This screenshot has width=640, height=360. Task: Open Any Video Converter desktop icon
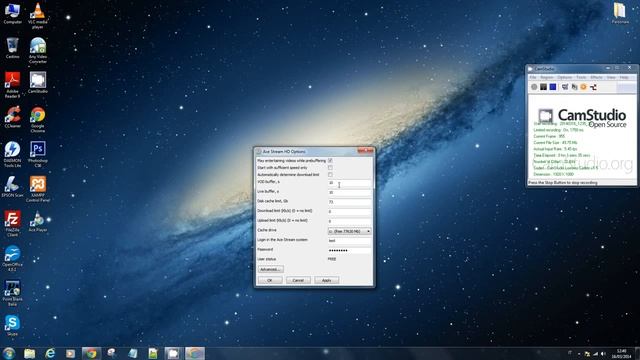tap(38, 50)
